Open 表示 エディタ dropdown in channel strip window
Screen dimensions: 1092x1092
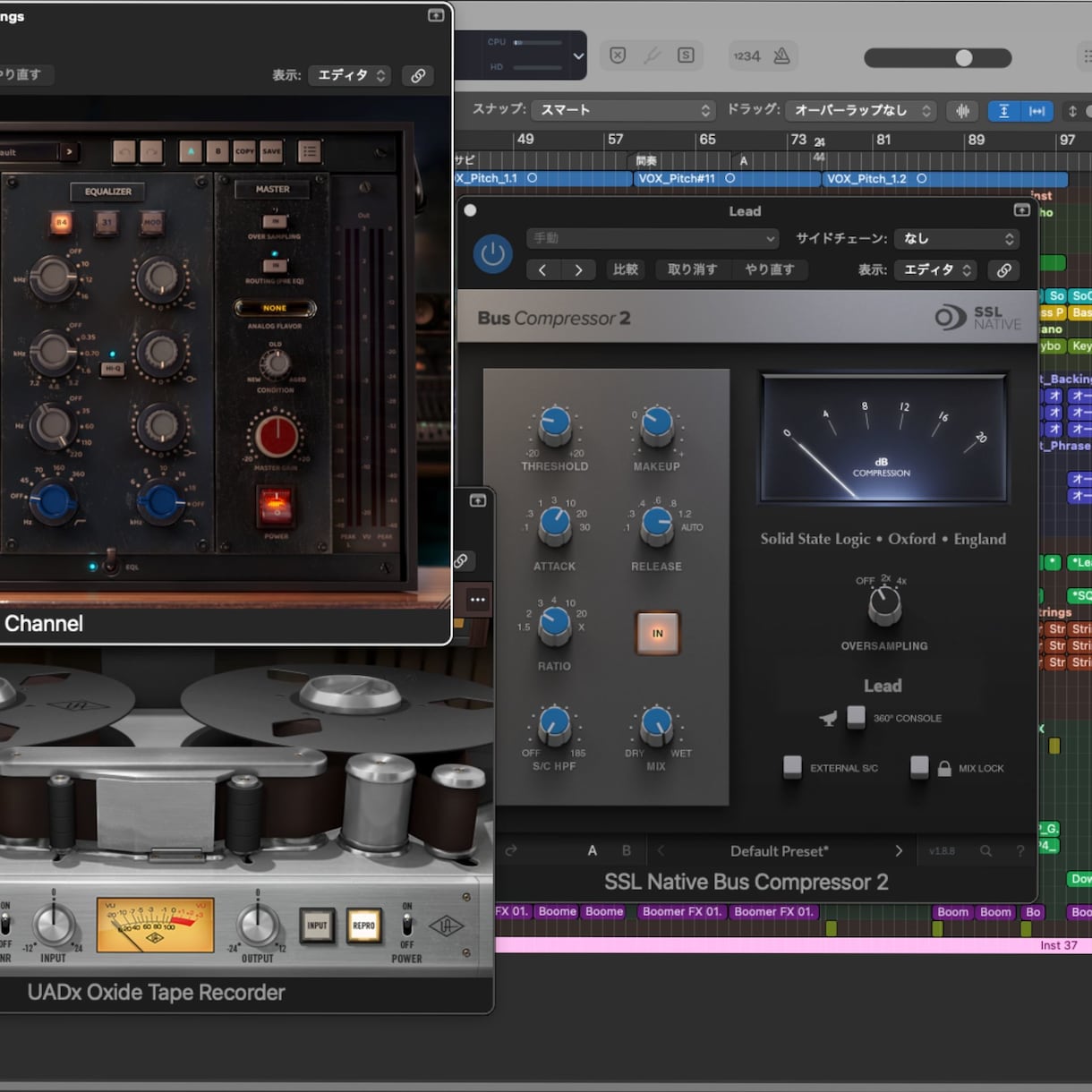[350, 76]
